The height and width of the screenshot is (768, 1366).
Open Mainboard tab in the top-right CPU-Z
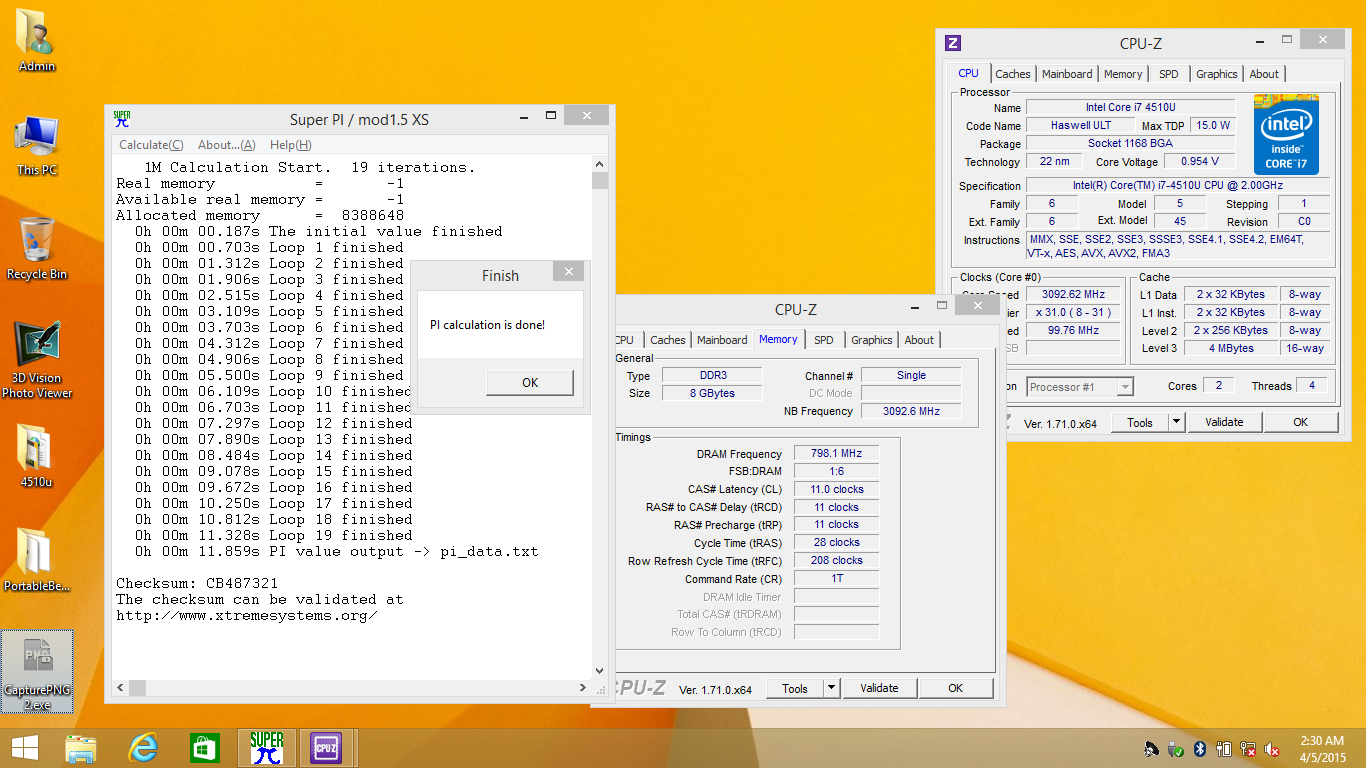(x=1067, y=74)
